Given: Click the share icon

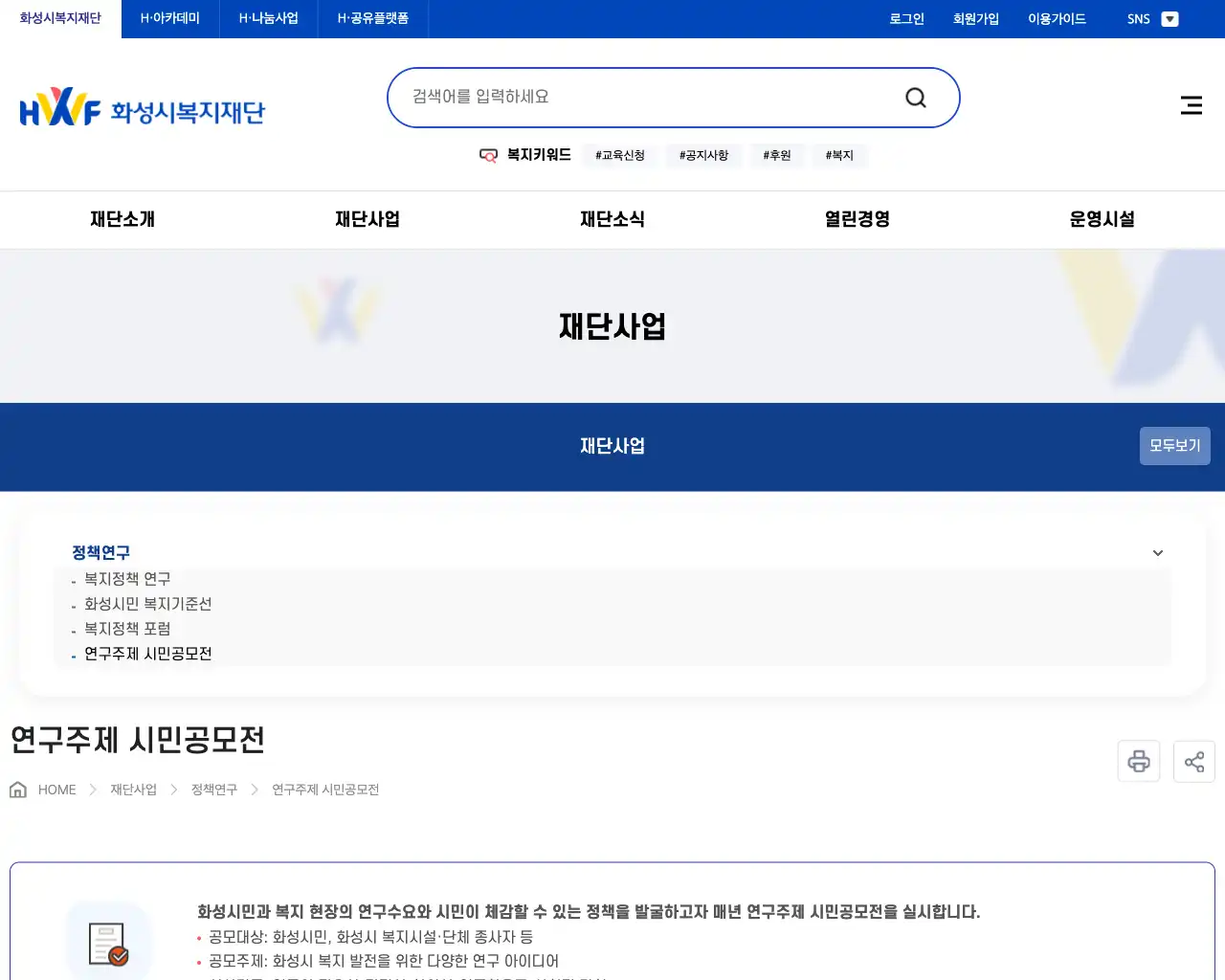Looking at the screenshot, I should (x=1193, y=761).
